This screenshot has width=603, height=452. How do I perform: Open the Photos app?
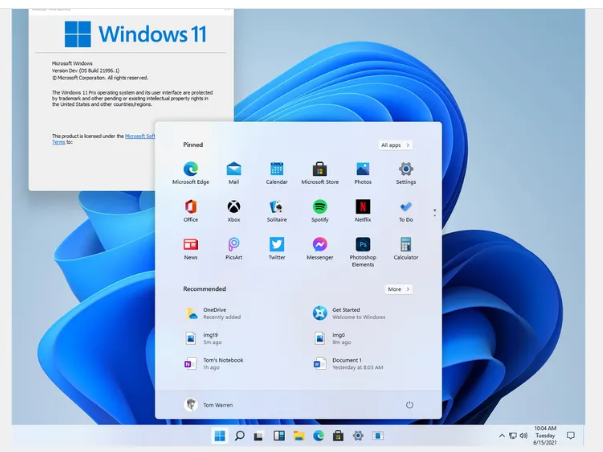(x=363, y=173)
